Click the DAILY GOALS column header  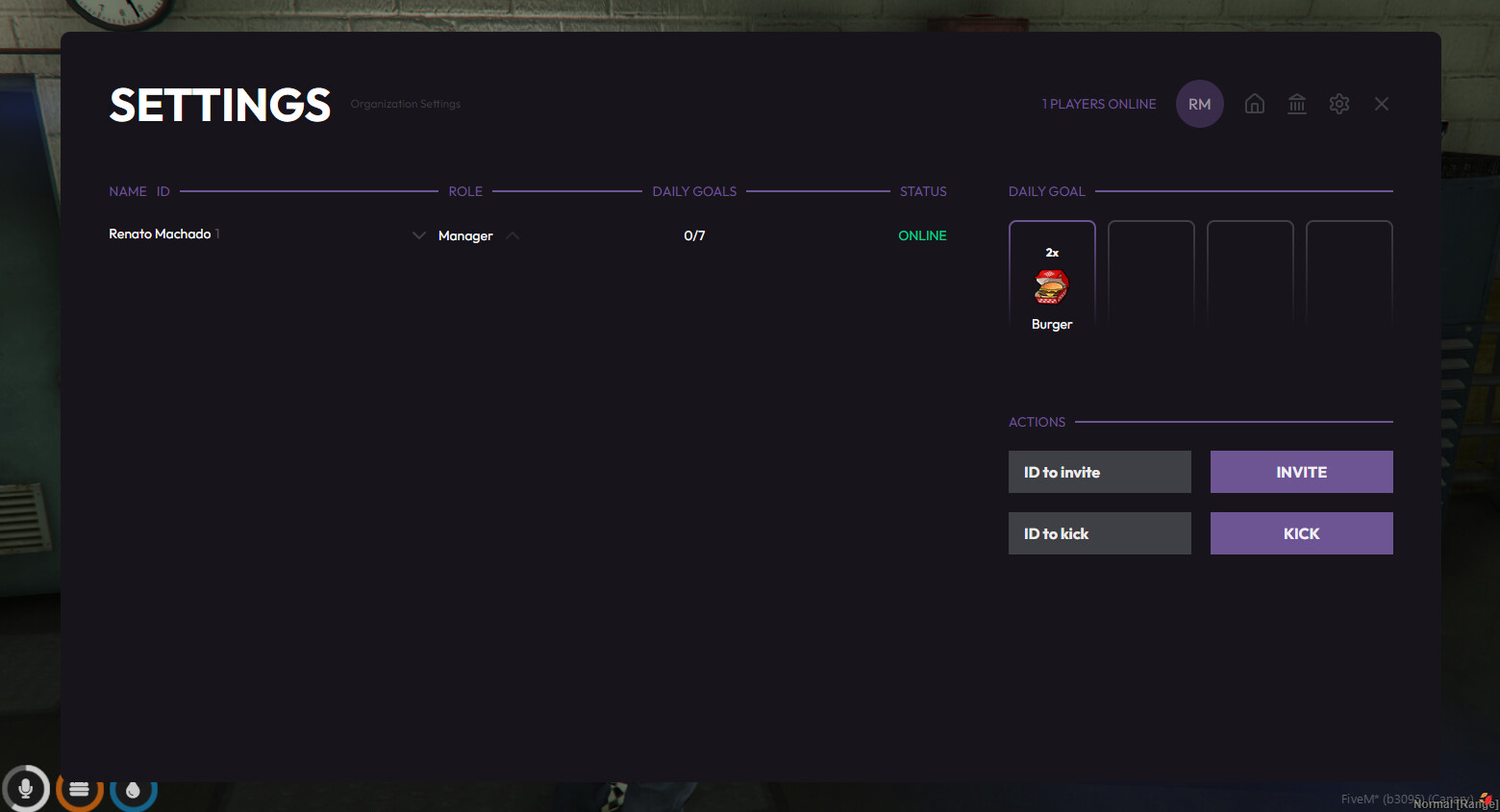[694, 191]
